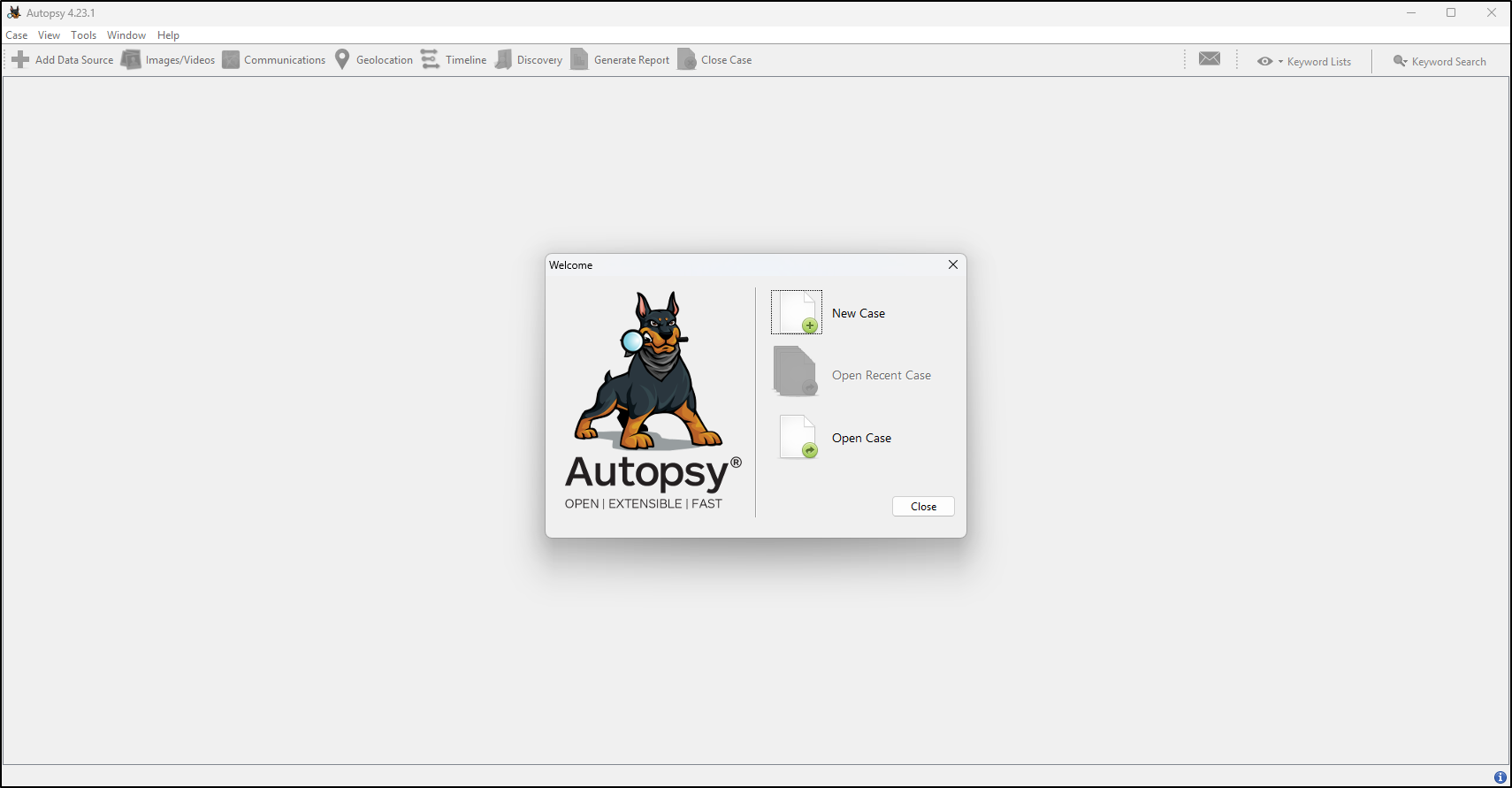Maximize the Autopsy window
Image resolution: width=1512 pixels, height=788 pixels.
coord(1451,12)
